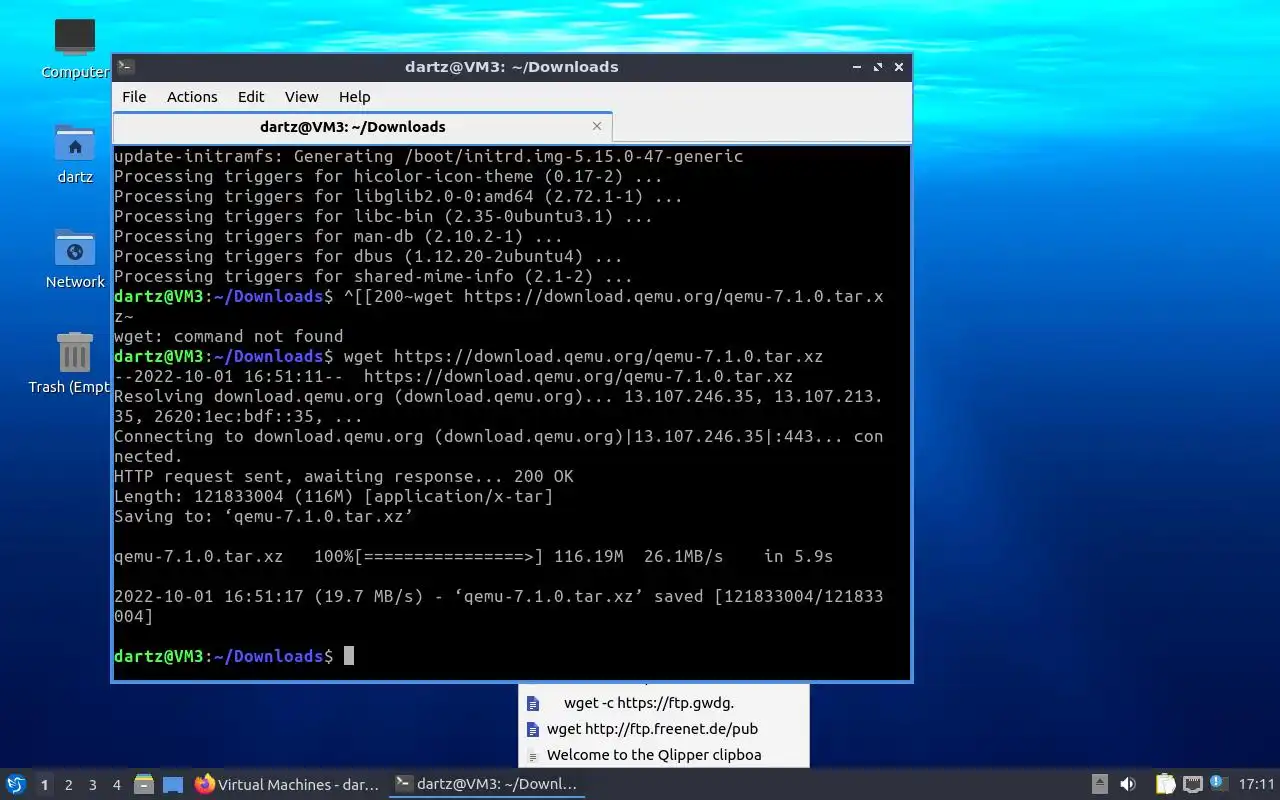Close the dartz@VM3 terminal tab
Image resolution: width=1280 pixels, height=800 pixels.
click(597, 126)
